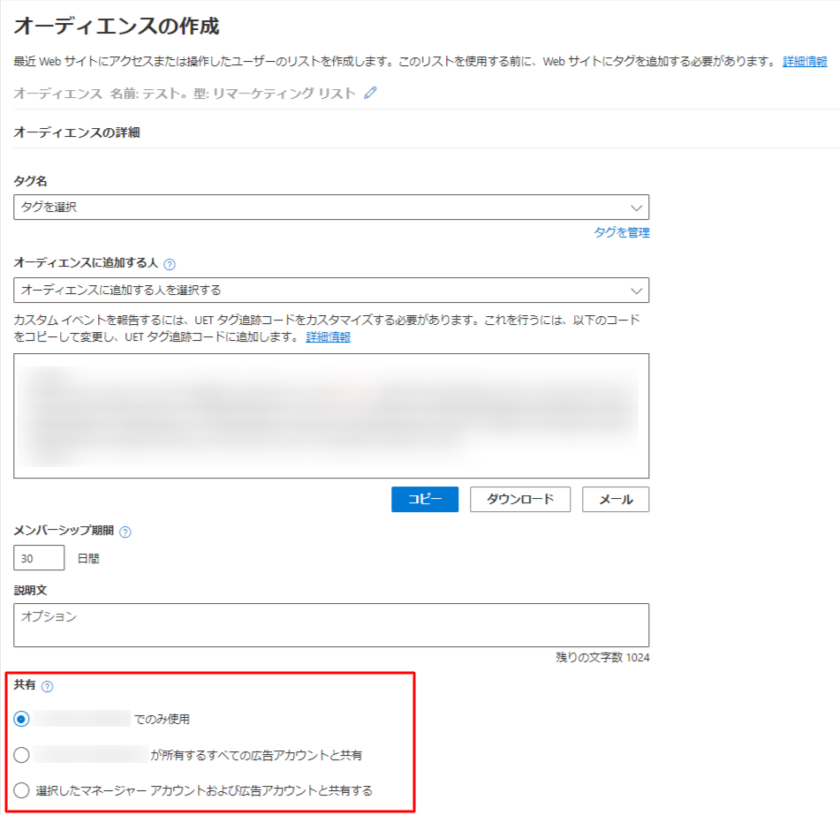Open the タグを選択 dropdown
840x815 pixels.
pyautogui.click(x=331, y=207)
